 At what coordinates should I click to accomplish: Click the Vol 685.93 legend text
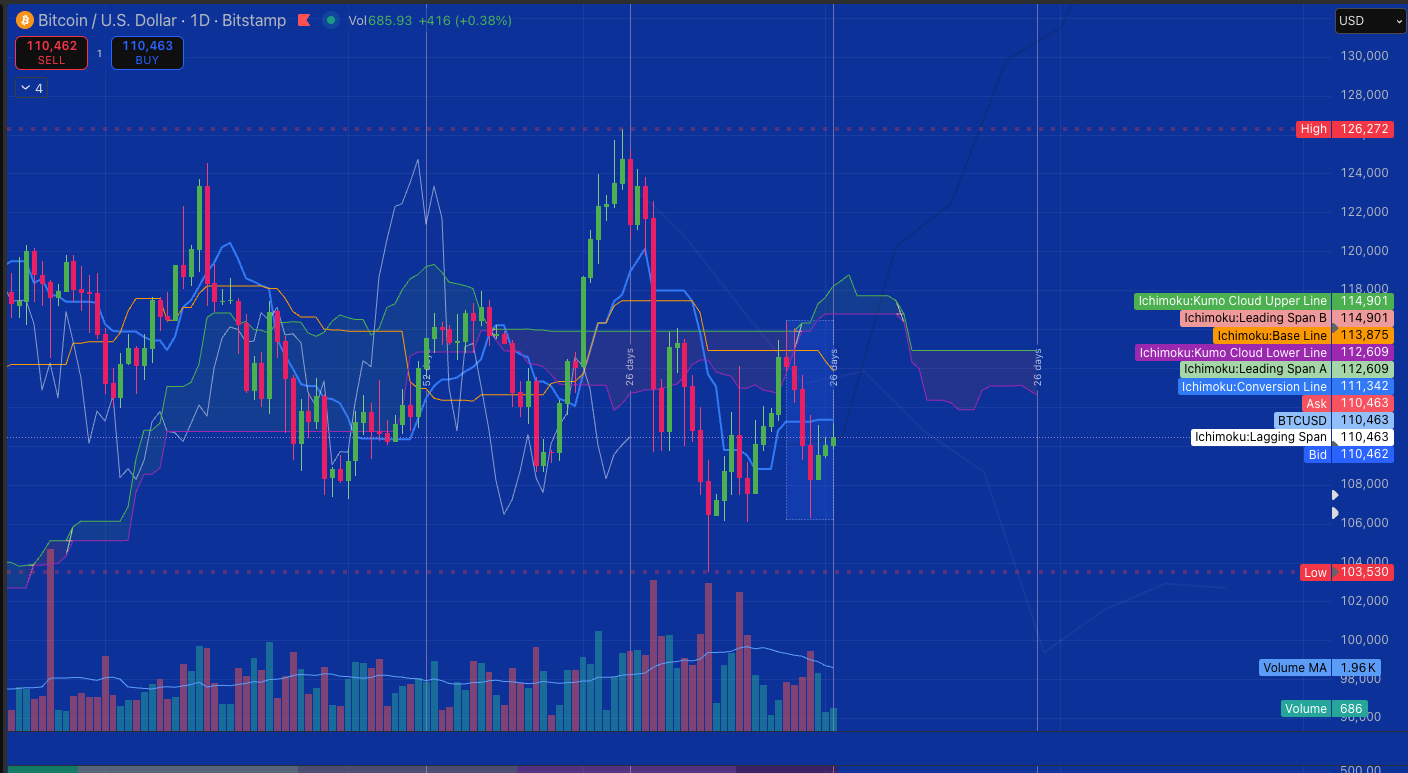coord(380,20)
